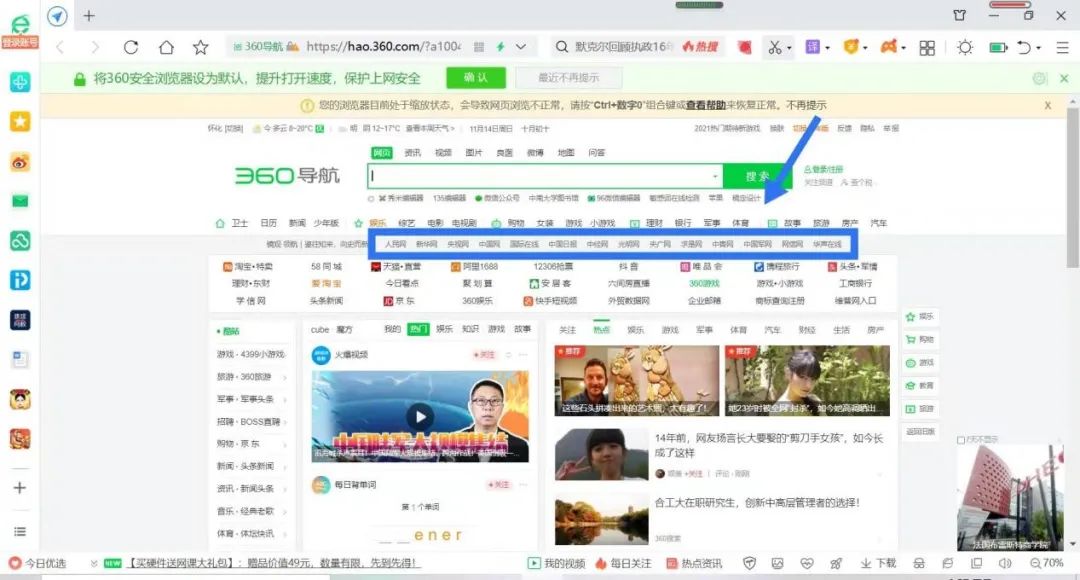Open the browser main menu hamburger icon
Screen dimensions: 1080x580
pyautogui.click(x=1063, y=48)
